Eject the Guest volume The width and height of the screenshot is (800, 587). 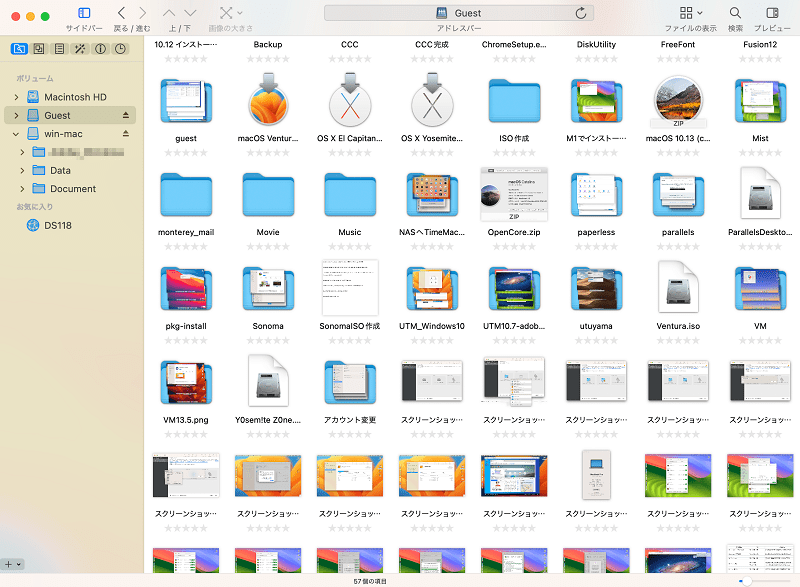126,115
